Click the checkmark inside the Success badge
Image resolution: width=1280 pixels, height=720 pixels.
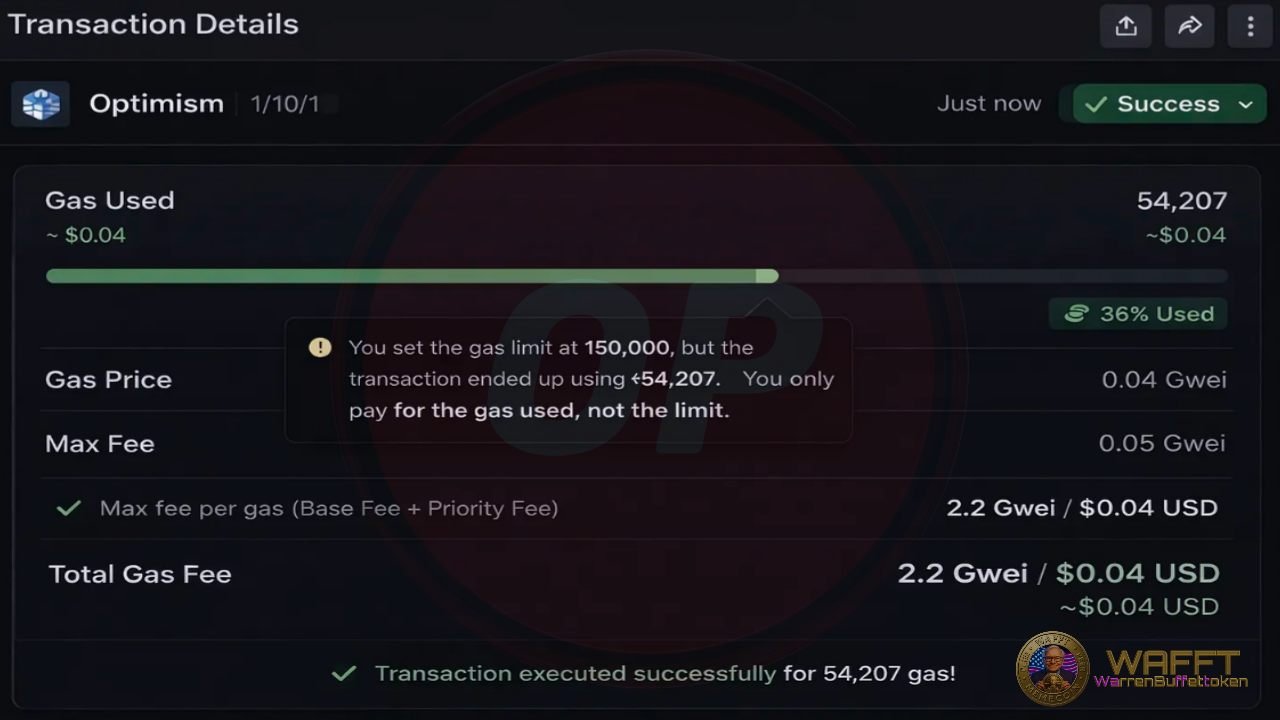point(1096,104)
